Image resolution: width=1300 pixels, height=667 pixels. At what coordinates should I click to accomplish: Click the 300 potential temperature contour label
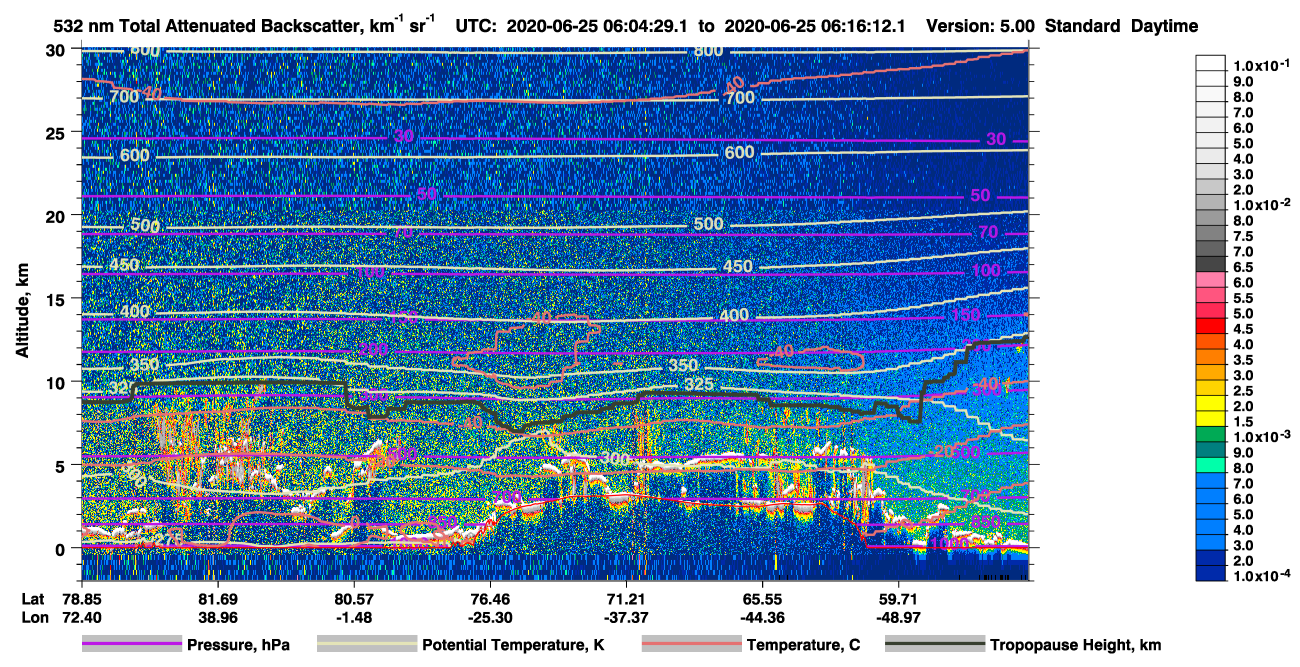tap(616, 458)
